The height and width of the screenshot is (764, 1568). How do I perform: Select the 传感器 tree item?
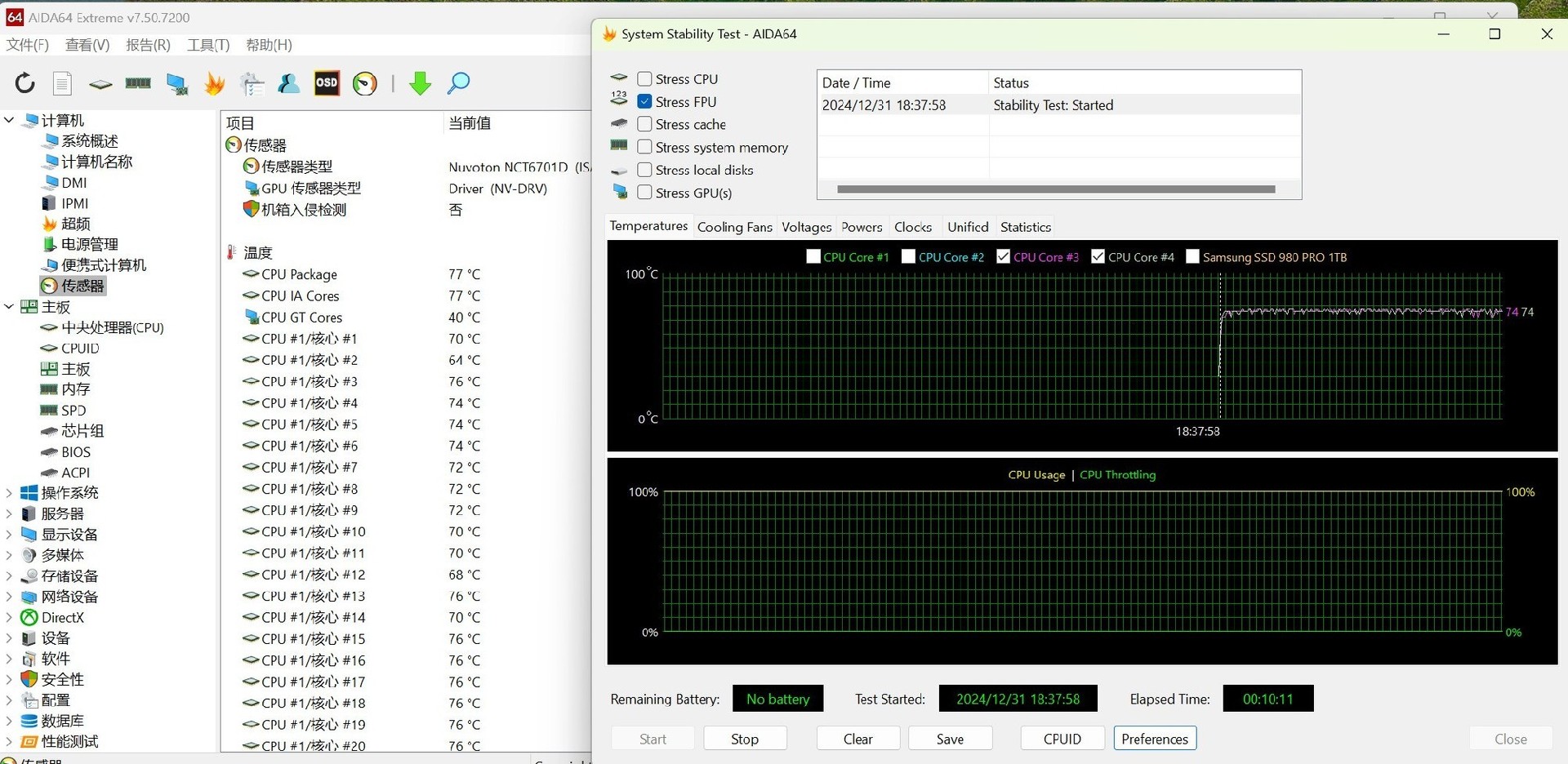[73, 286]
